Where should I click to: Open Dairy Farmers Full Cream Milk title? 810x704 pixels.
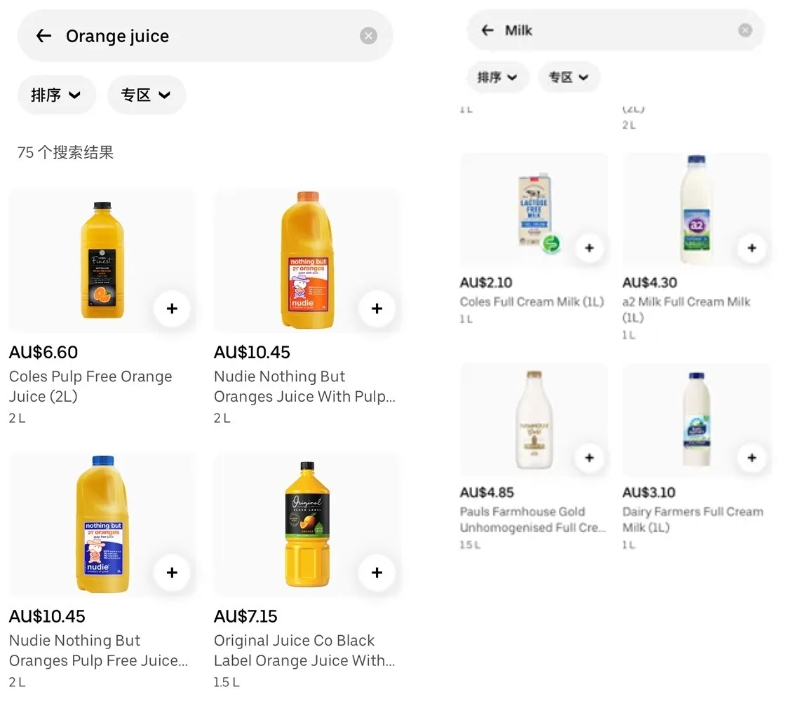pyautogui.click(x=692, y=519)
